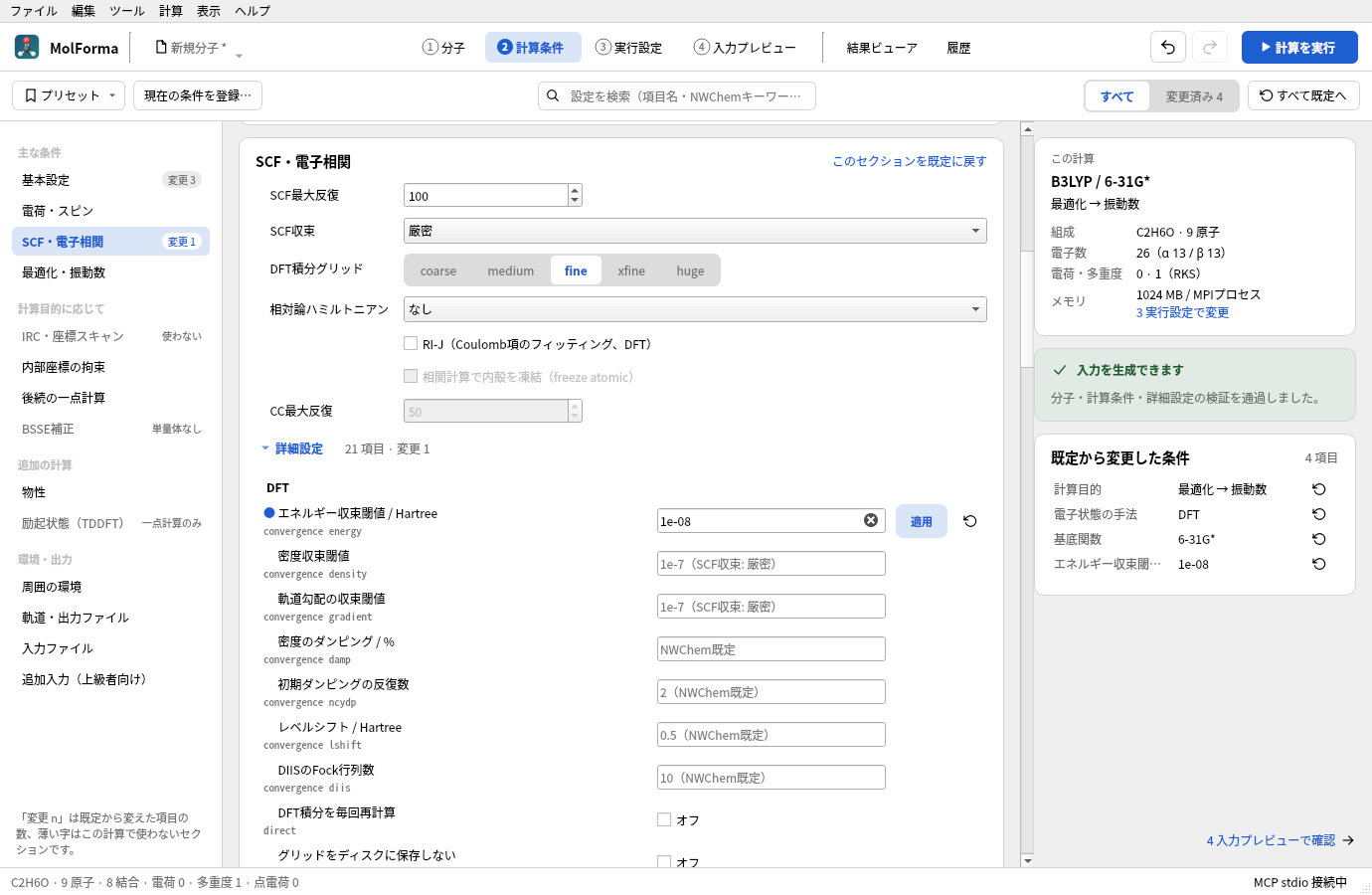Revert 電子状態の手法 change with its reset icon
This screenshot has width=1372, height=895.
[1319, 514]
